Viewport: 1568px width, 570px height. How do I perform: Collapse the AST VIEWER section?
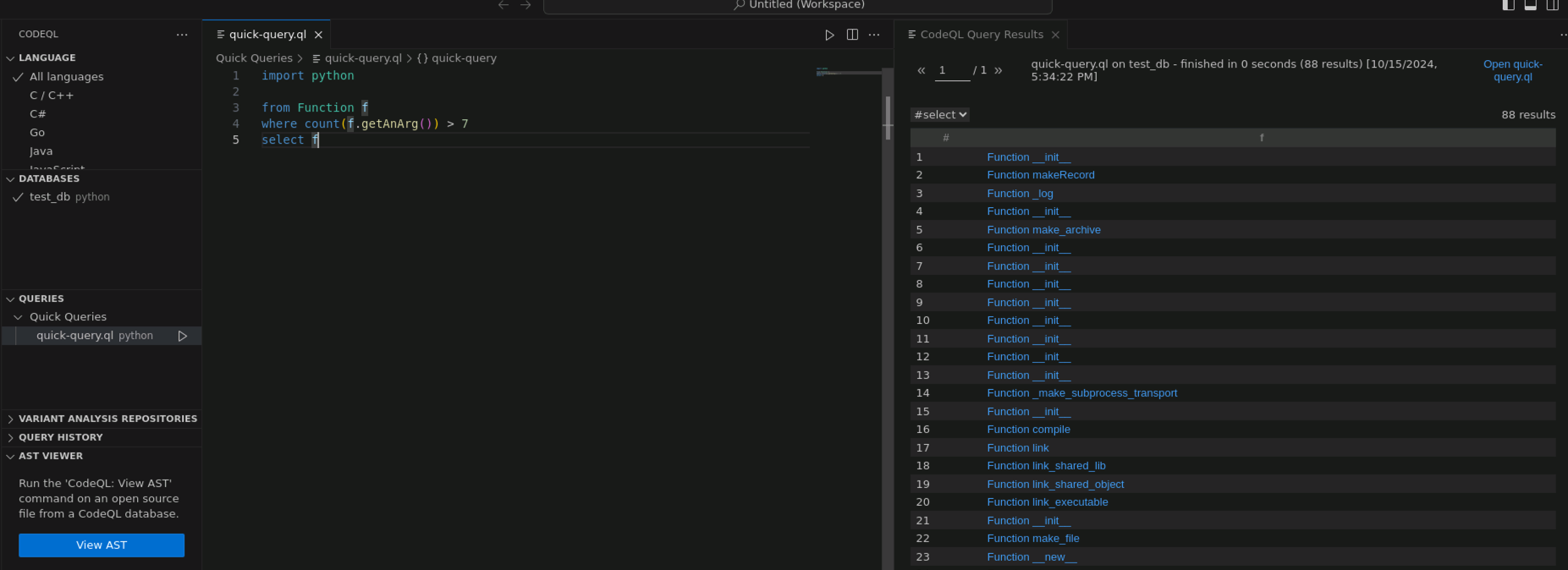point(51,456)
